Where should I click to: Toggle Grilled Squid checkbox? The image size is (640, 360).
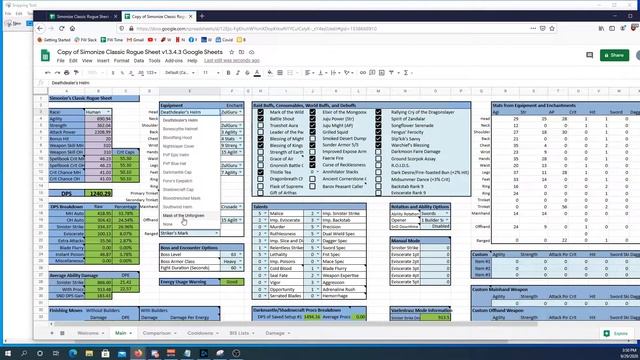click(312, 132)
